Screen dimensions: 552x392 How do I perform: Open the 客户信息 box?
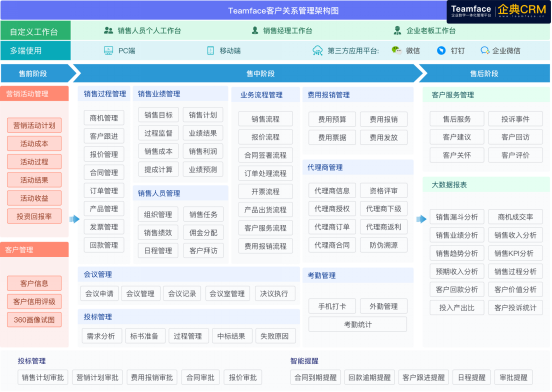pos(34,283)
